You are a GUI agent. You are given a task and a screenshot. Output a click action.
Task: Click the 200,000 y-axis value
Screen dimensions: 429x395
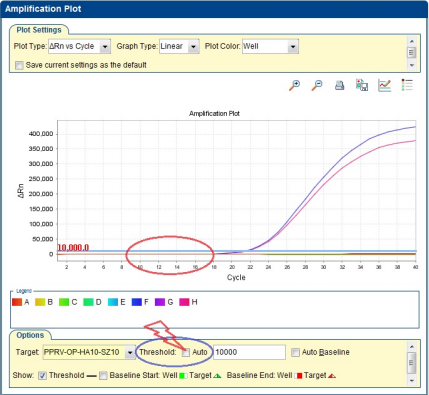[41, 194]
